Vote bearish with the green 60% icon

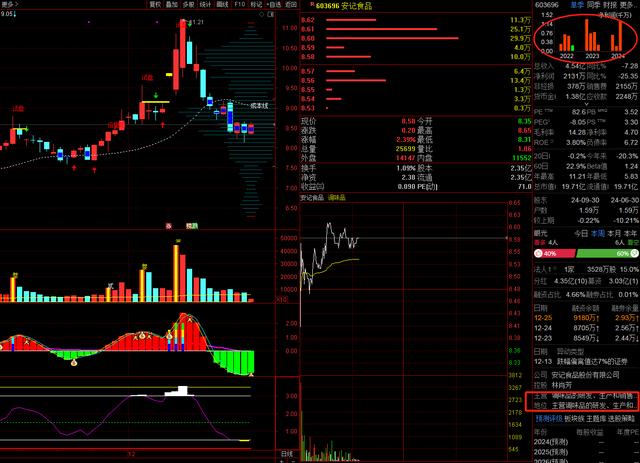[x=634, y=254]
